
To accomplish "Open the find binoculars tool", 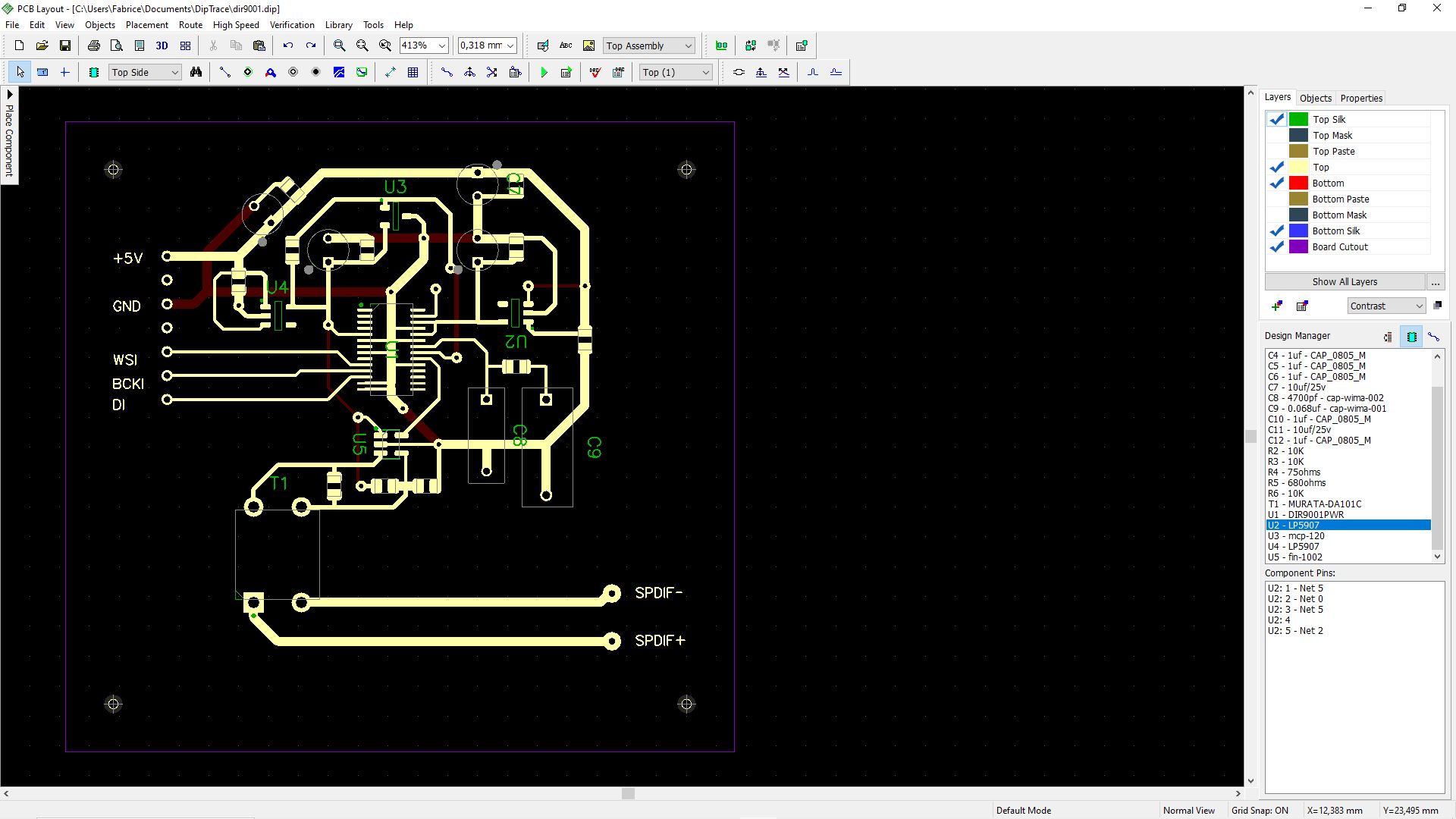I will [196, 72].
